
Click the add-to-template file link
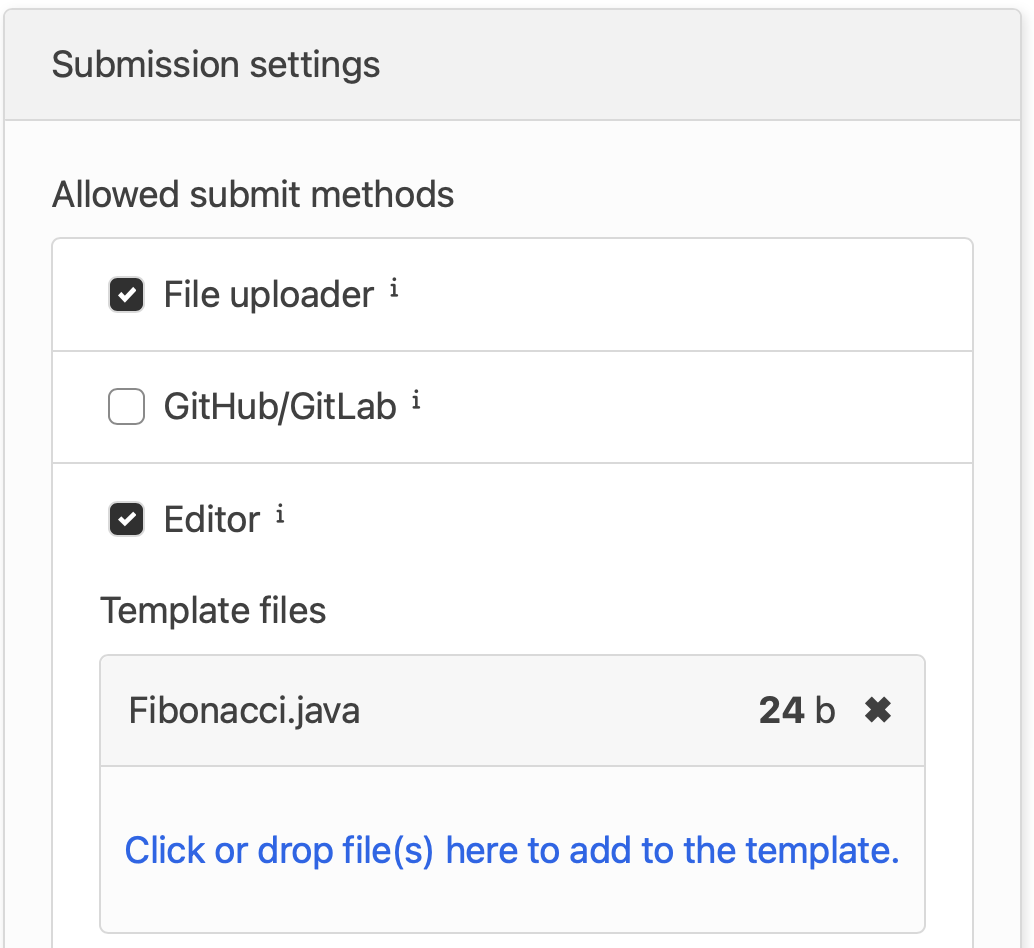(x=512, y=851)
